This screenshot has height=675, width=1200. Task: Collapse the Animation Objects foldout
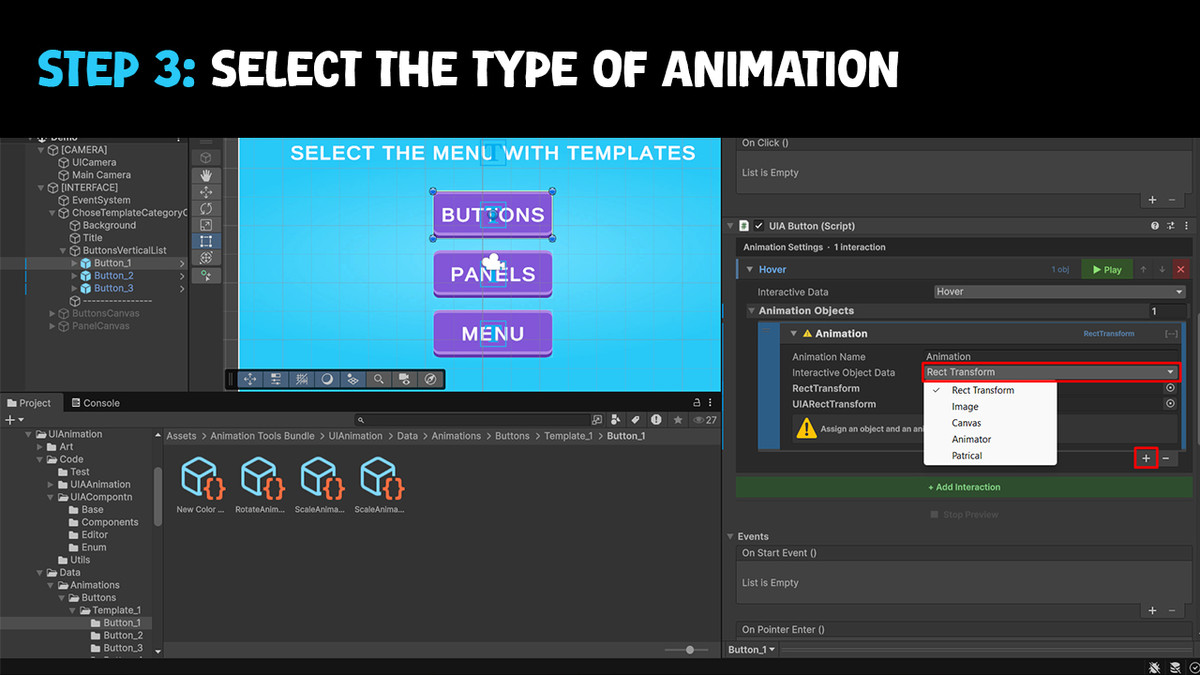[752, 311]
